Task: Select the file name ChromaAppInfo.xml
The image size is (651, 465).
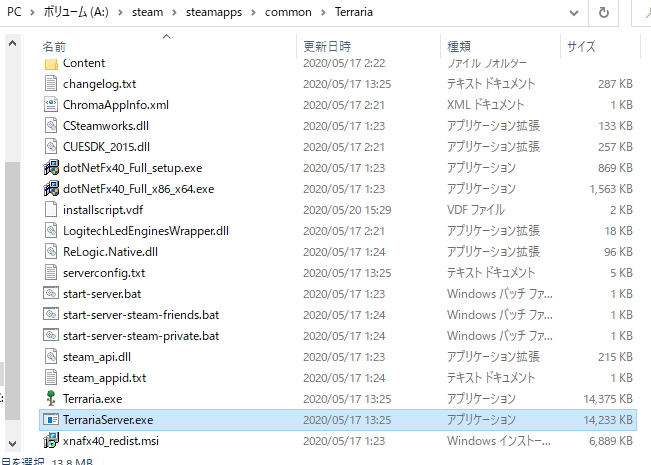Action: [x=116, y=105]
